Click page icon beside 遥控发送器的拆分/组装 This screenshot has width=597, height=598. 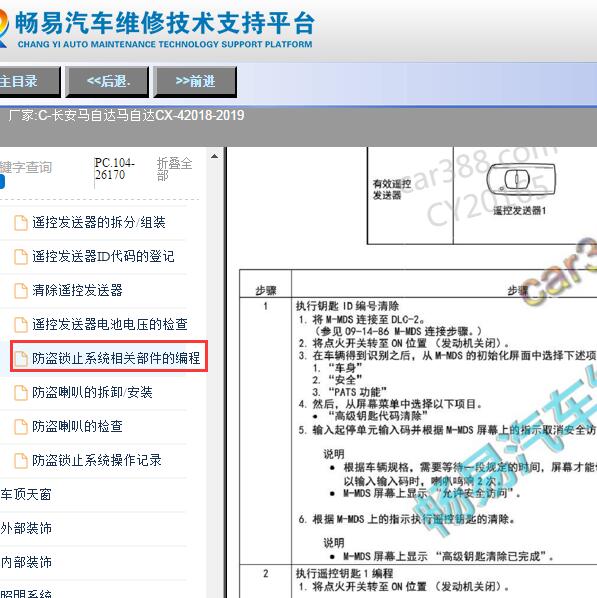point(21,223)
